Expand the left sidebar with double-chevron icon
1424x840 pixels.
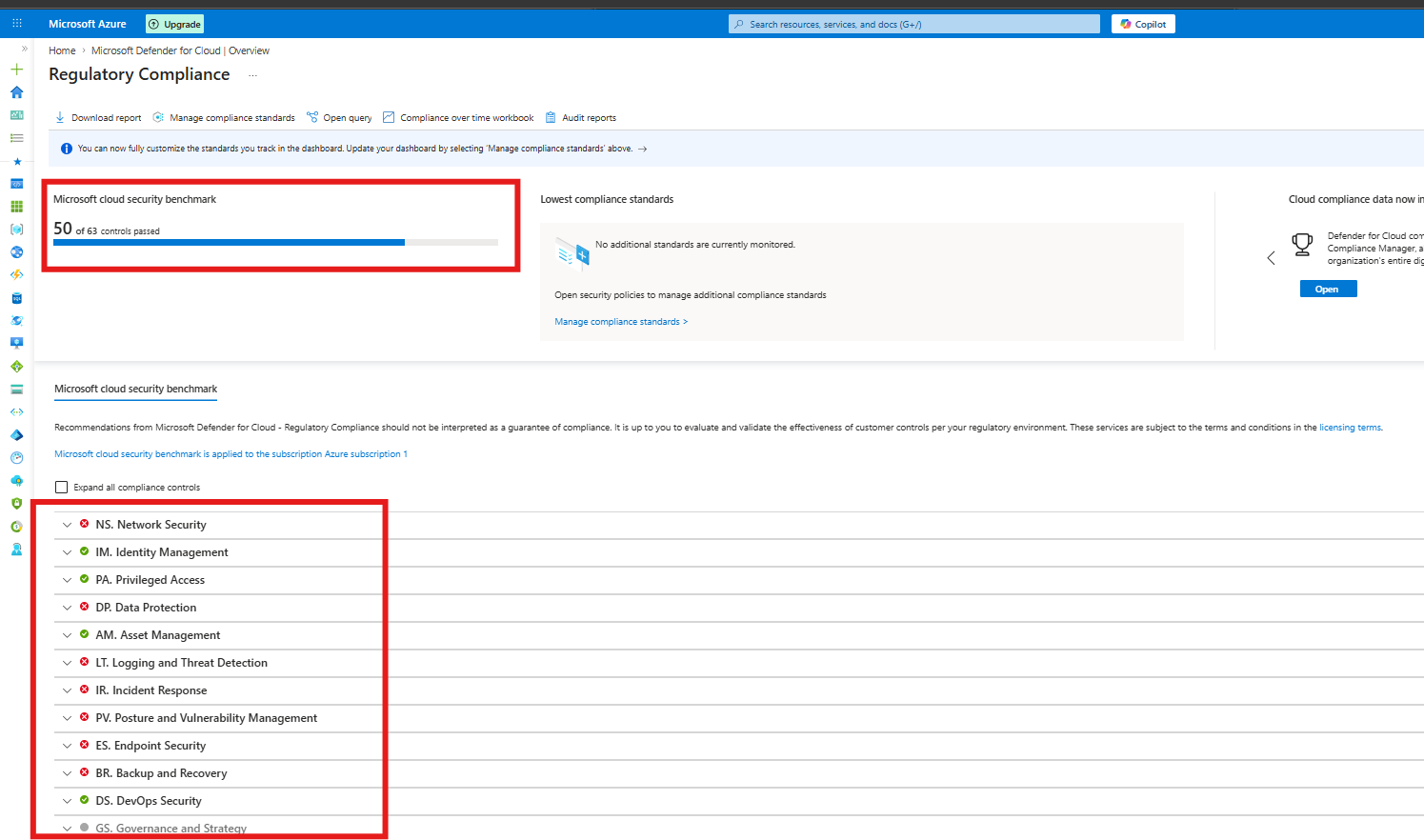tap(25, 49)
